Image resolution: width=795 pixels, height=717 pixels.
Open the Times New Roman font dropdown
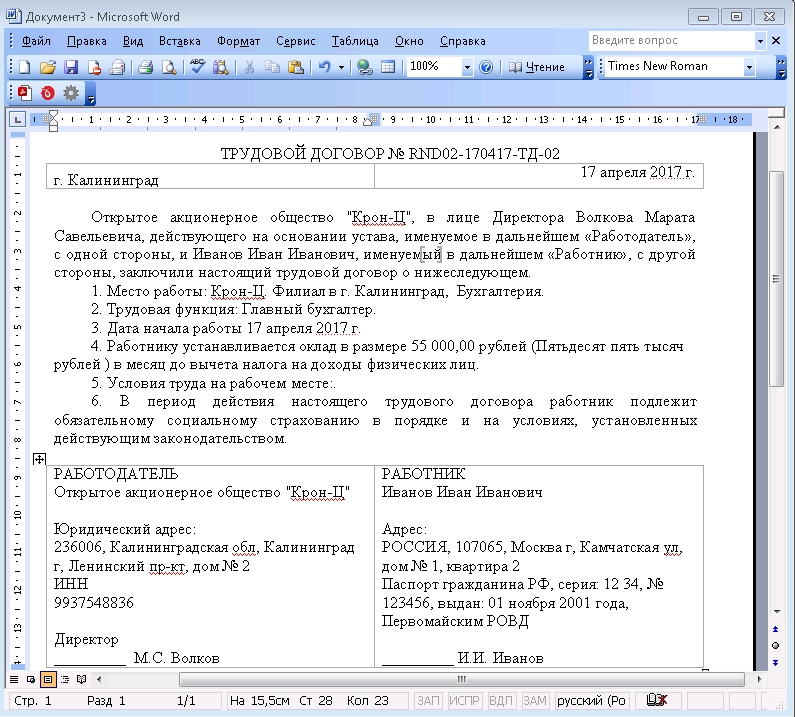point(749,67)
